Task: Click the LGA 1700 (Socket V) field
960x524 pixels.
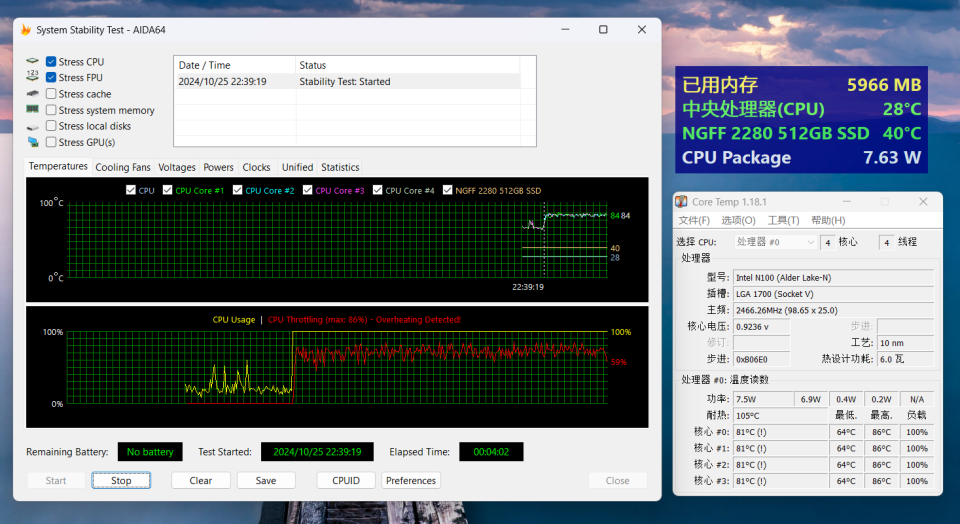Action: (833, 294)
